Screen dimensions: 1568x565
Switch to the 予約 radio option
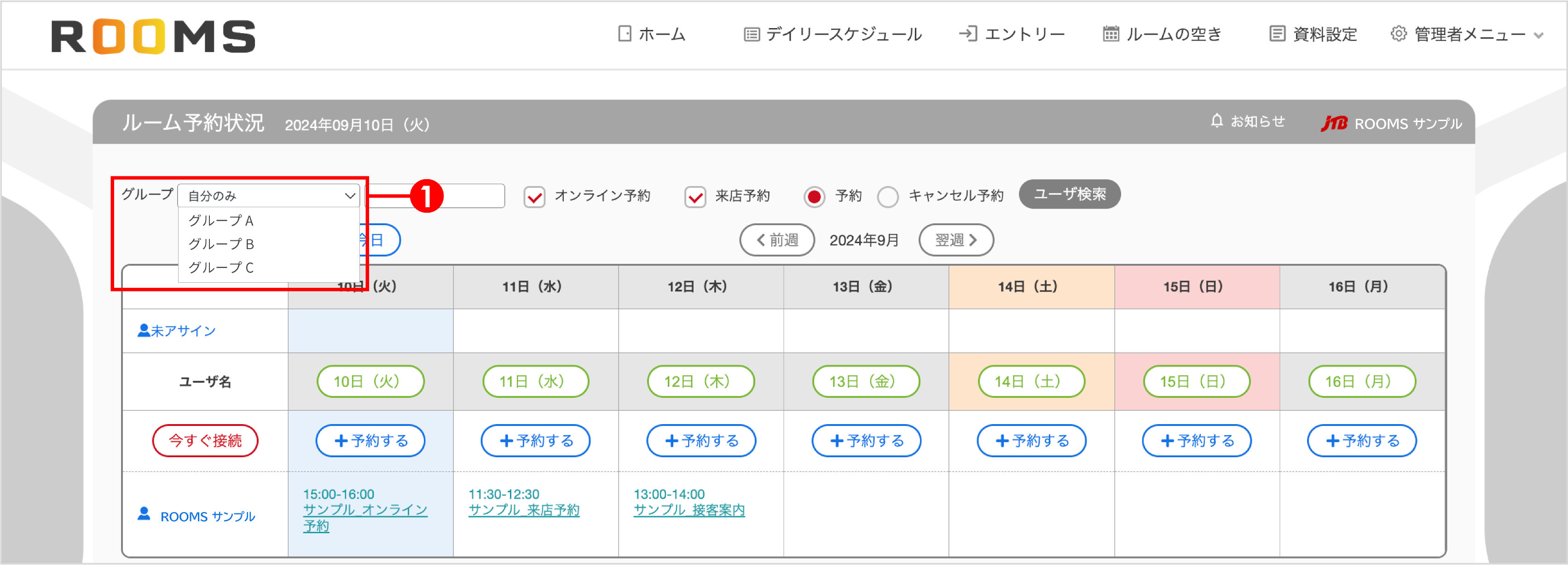tap(815, 196)
